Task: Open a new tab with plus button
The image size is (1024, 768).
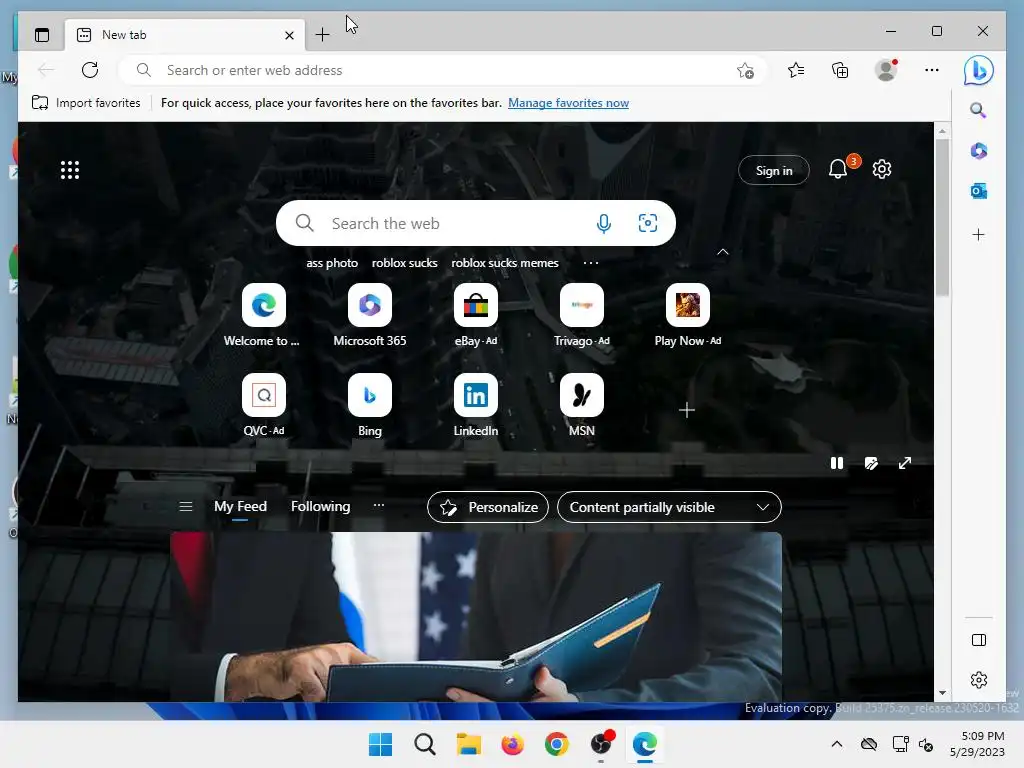Action: (x=322, y=35)
